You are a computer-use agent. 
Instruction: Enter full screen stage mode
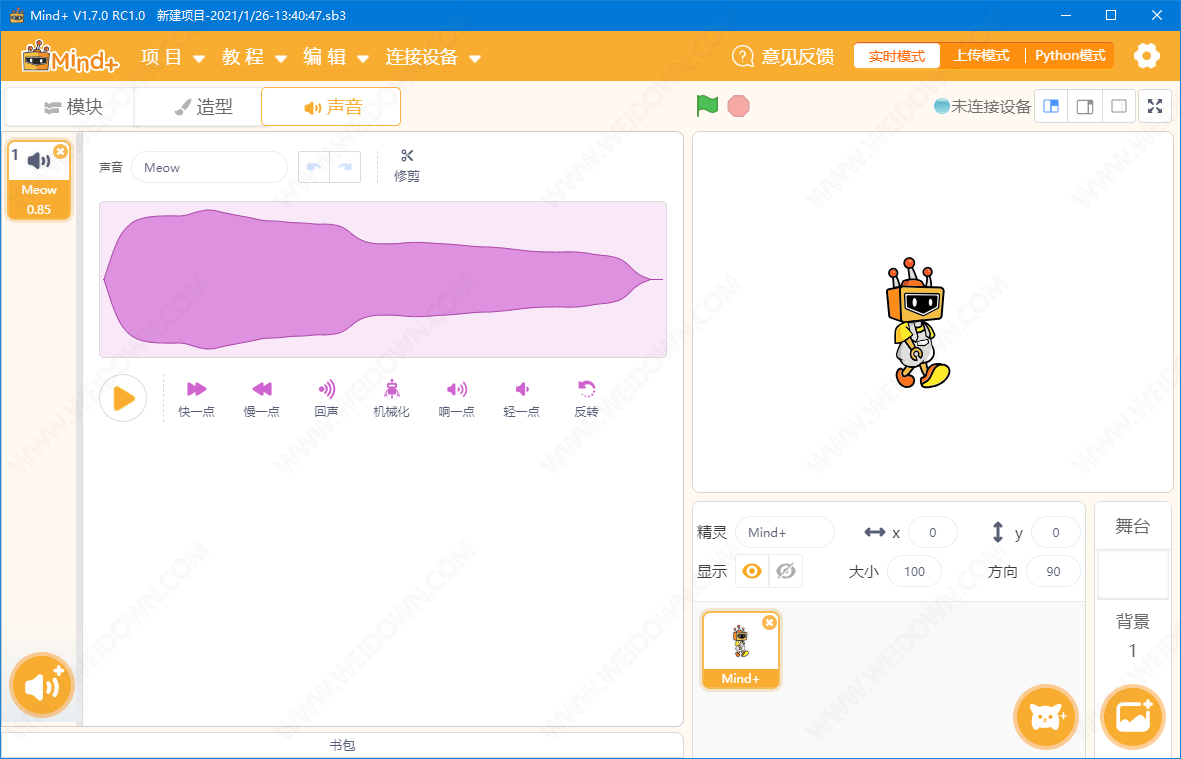tap(1155, 106)
